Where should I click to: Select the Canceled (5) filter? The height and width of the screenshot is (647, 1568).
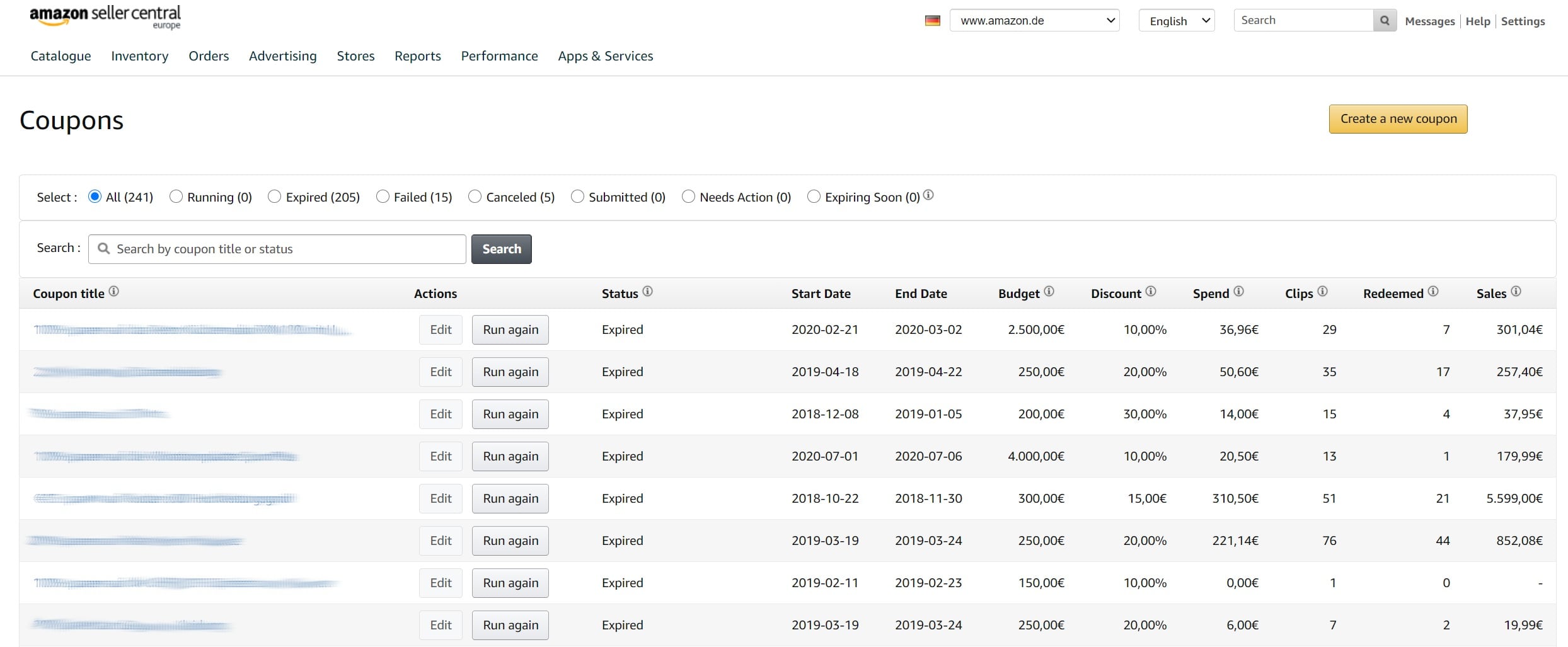coord(475,197)
